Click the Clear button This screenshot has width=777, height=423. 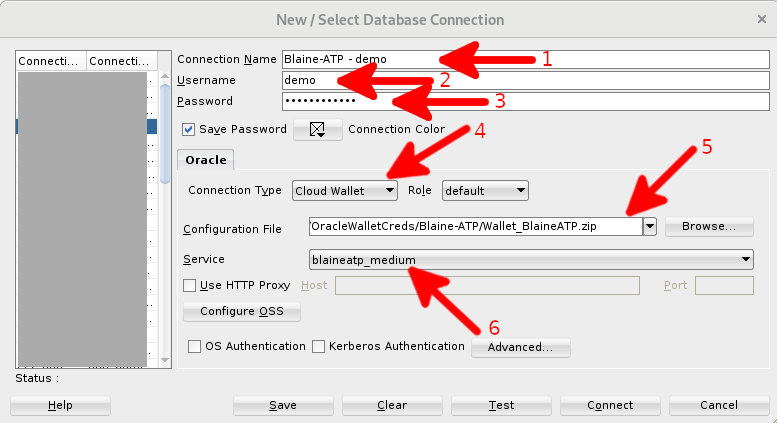(x=392, y=406)
